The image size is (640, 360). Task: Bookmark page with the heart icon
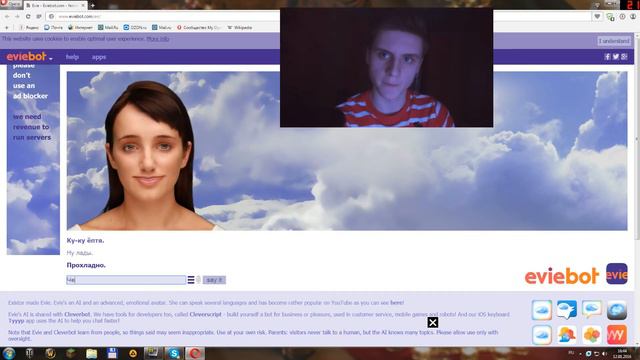pos(597,16)
